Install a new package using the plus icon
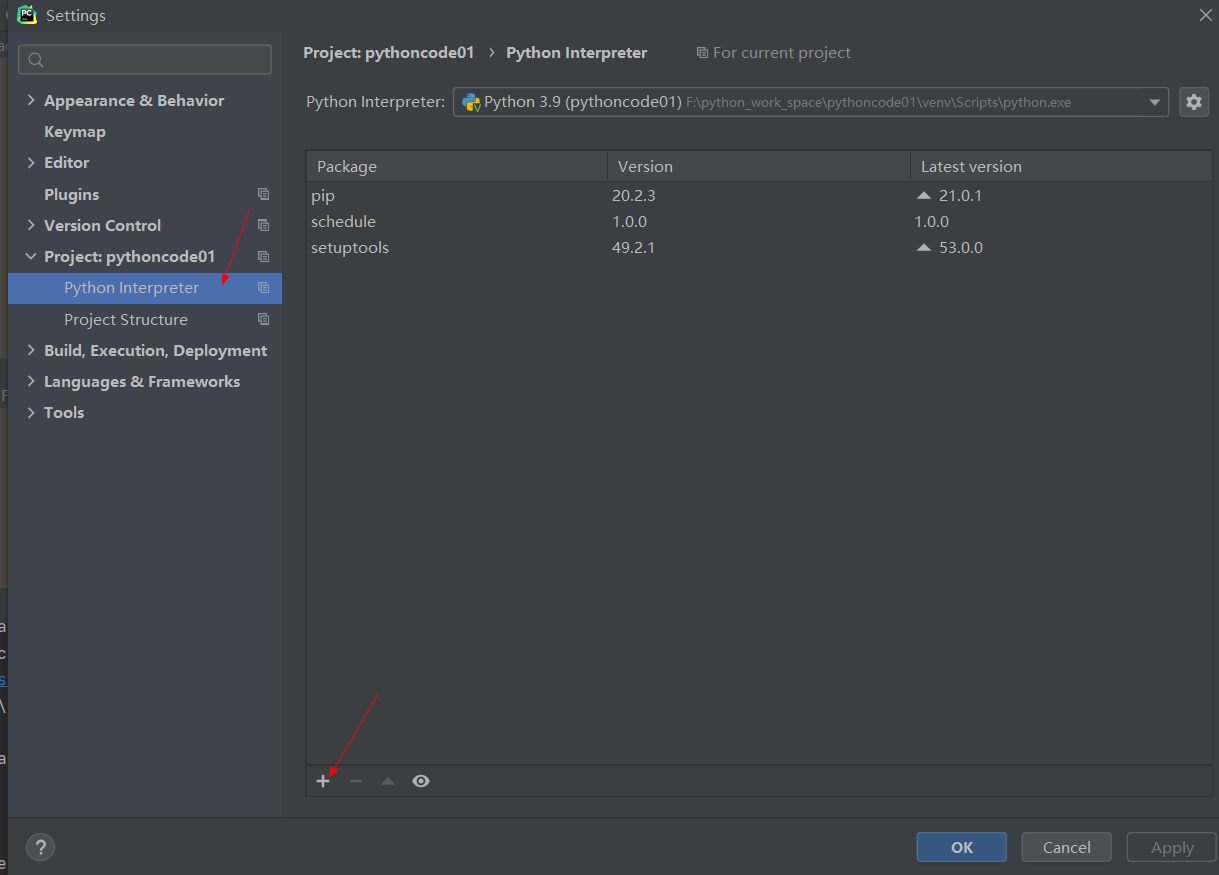This screenshot has width=1219, height=875. click(x=323, y=780)
